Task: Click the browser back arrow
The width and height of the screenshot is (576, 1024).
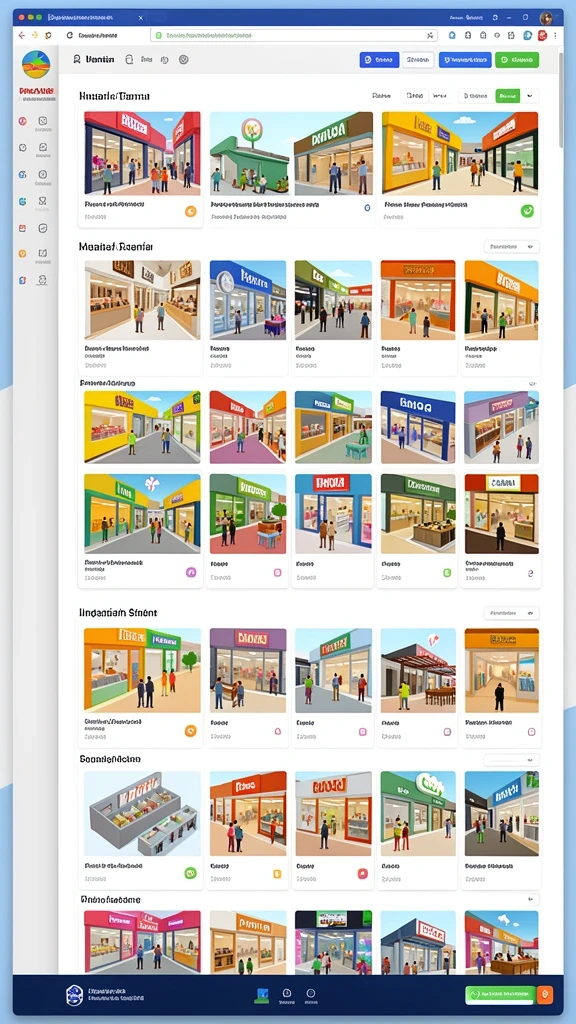Action: click(22, 35)
